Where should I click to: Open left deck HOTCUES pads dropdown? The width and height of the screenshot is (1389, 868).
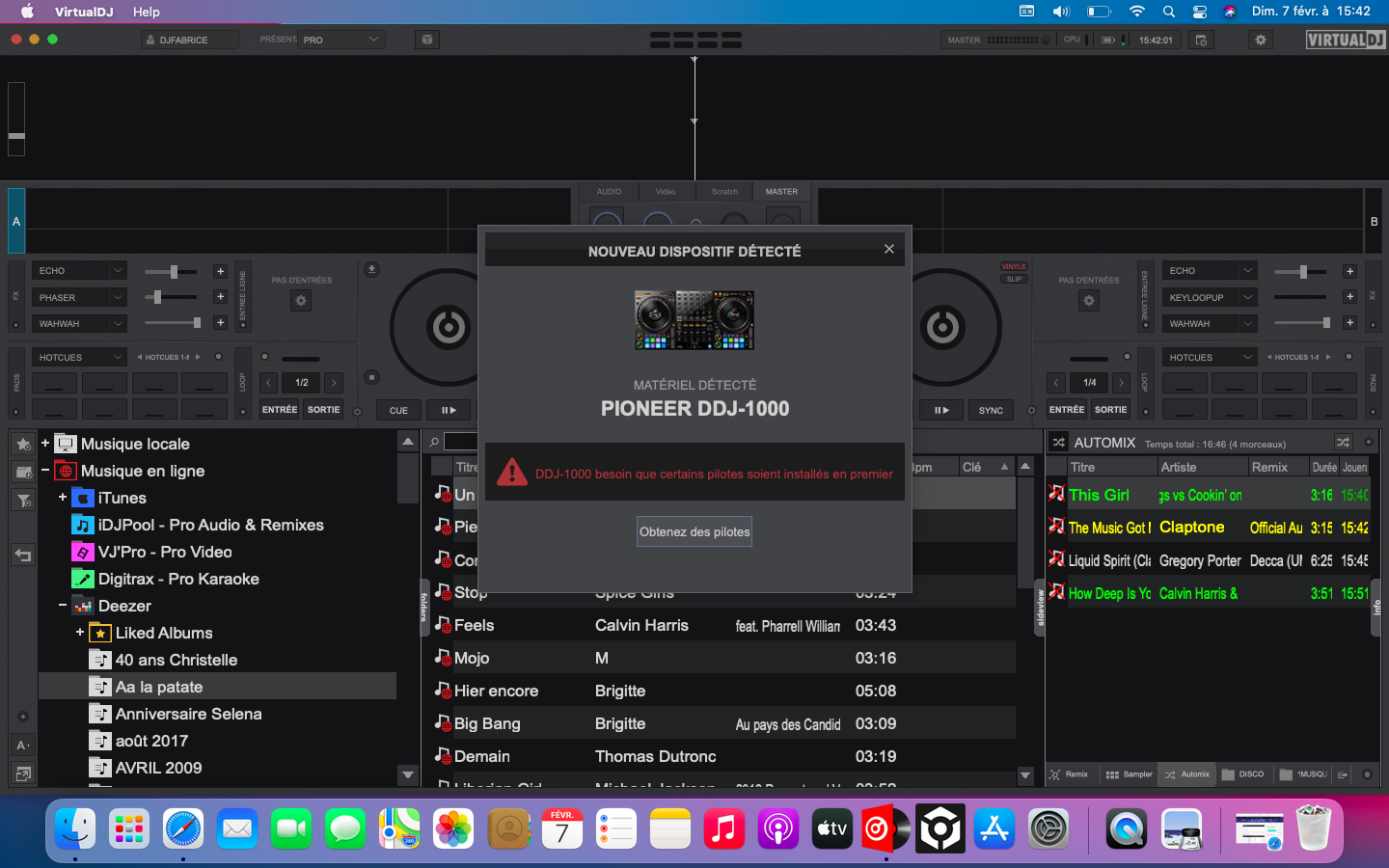80,357
